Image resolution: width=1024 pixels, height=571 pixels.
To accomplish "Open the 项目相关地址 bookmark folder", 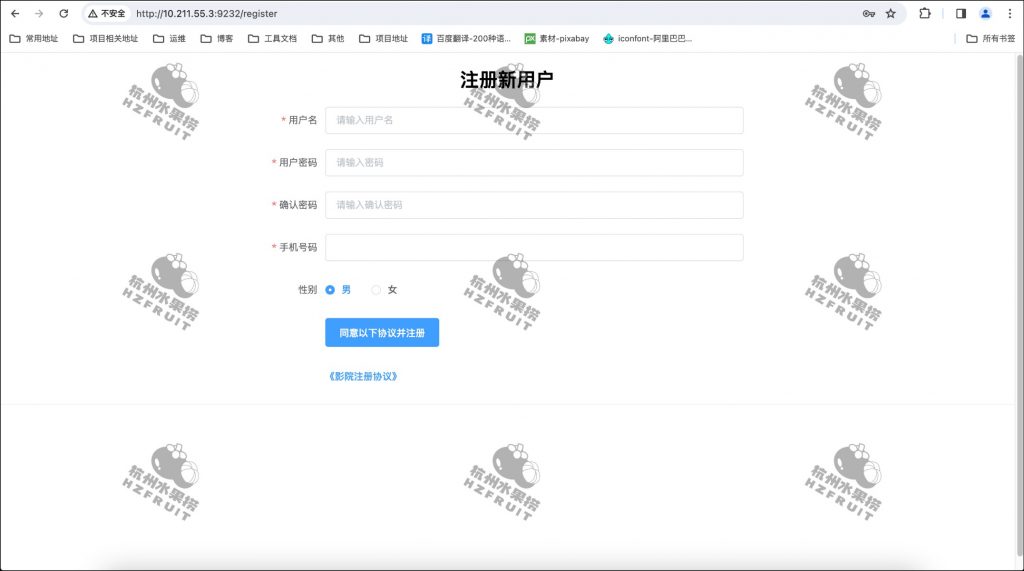I will click(106, 39).
